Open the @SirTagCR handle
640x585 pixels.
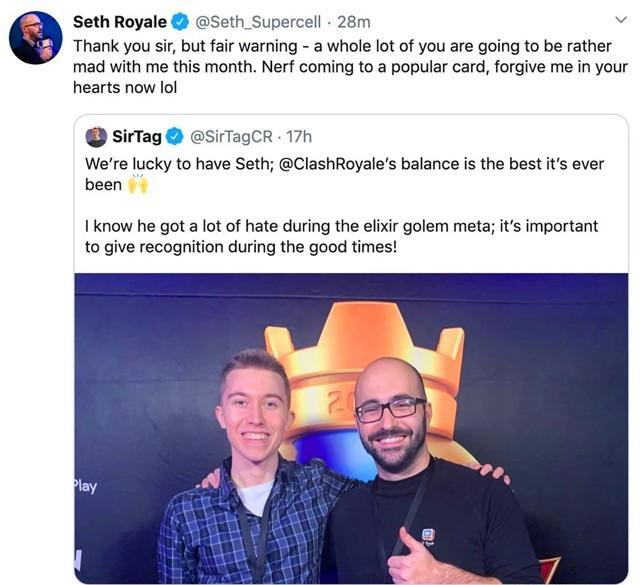click(x=231, y=136)
